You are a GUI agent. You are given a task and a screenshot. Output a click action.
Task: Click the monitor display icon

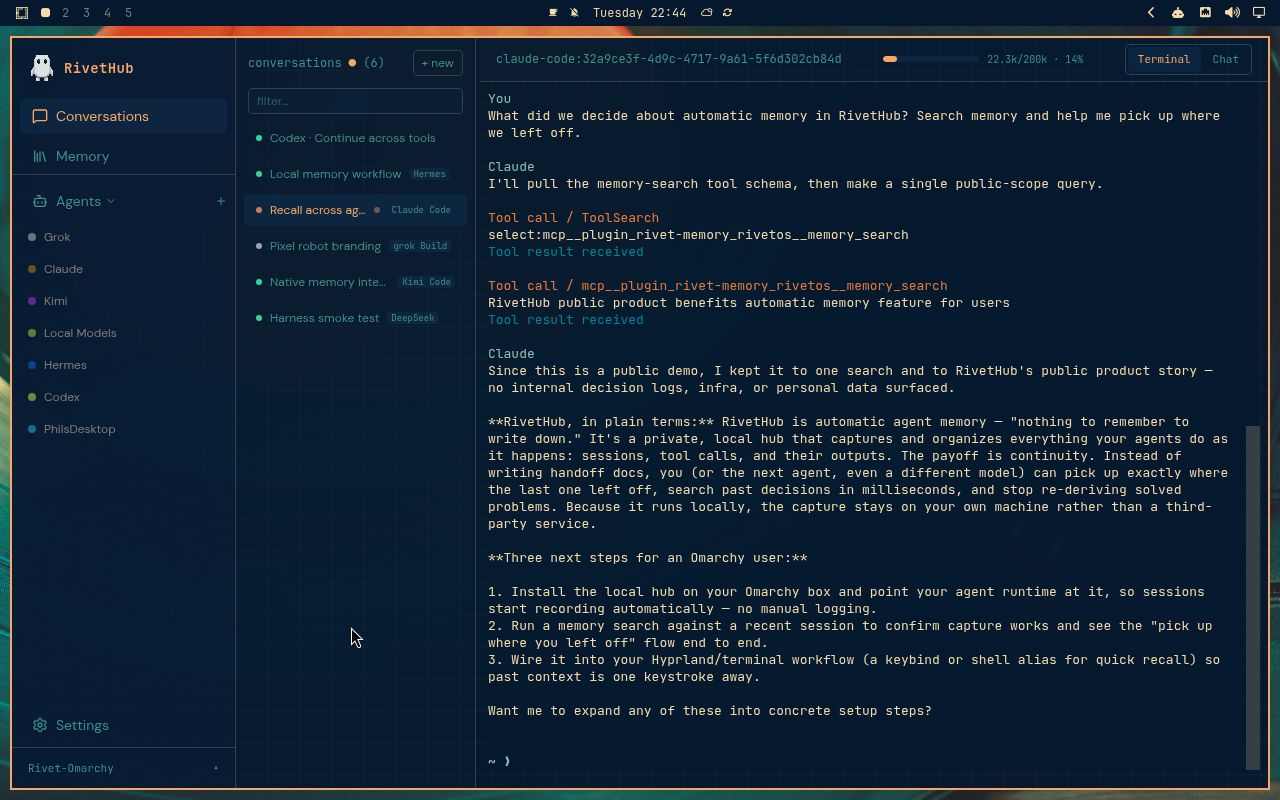1258,13
